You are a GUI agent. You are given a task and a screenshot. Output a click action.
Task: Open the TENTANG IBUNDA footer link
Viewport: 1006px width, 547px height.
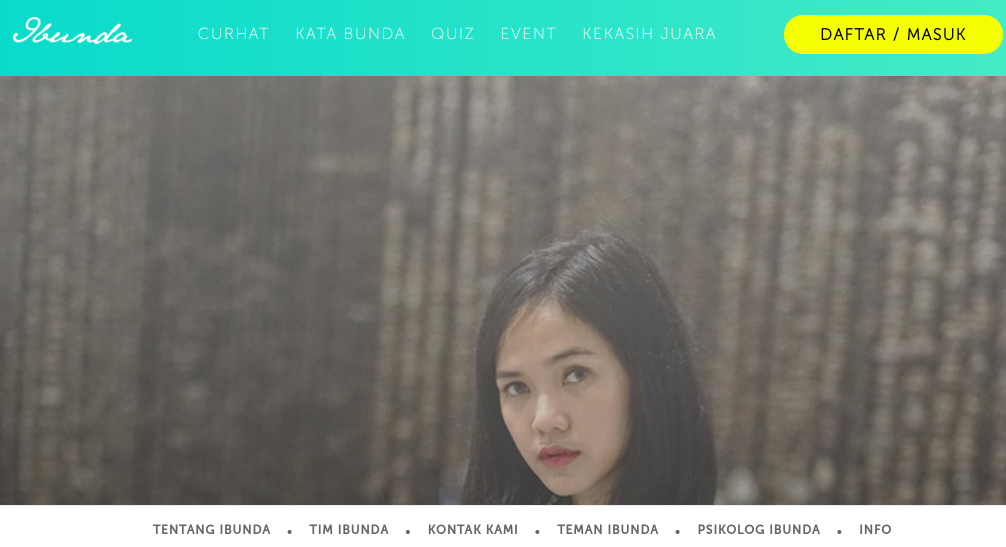(x=212, y=530)
